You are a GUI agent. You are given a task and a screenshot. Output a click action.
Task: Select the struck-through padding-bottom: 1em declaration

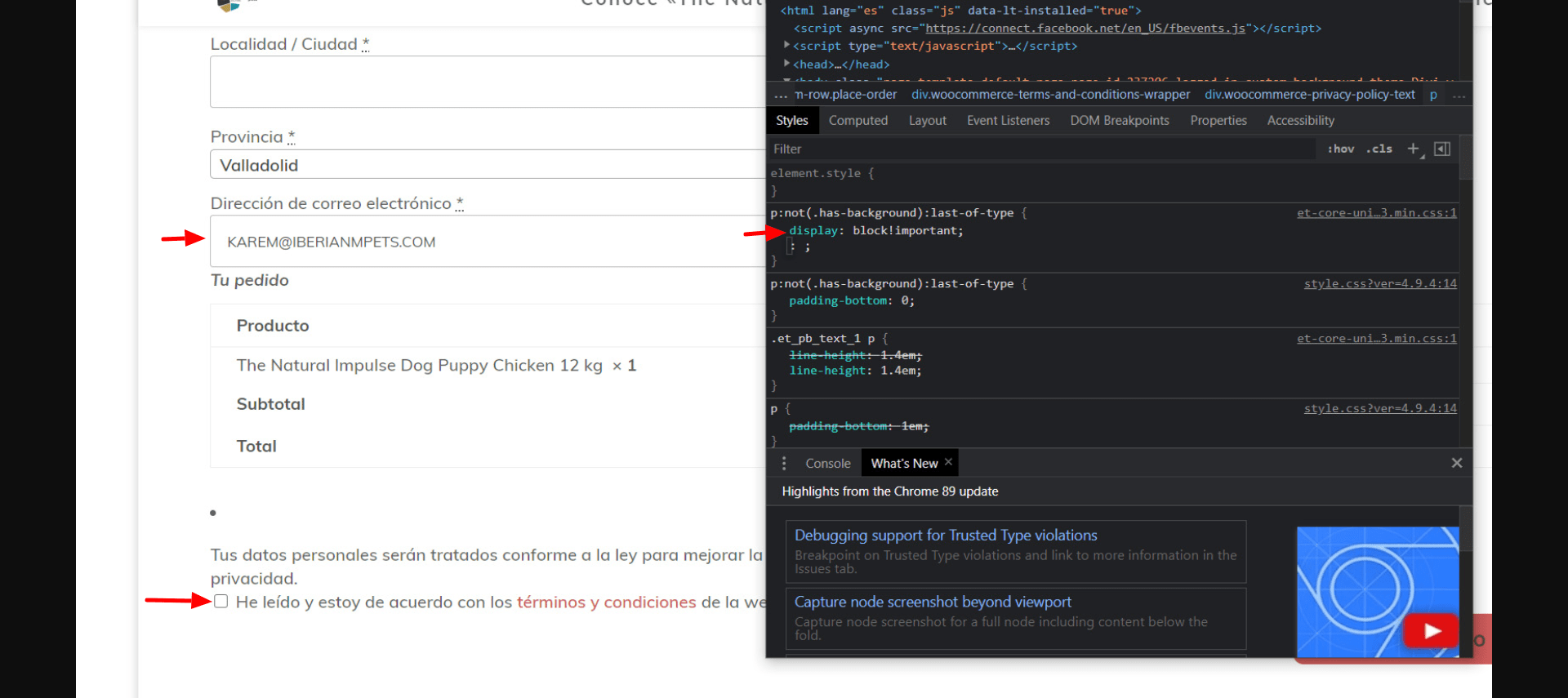[x=858, y=426]
